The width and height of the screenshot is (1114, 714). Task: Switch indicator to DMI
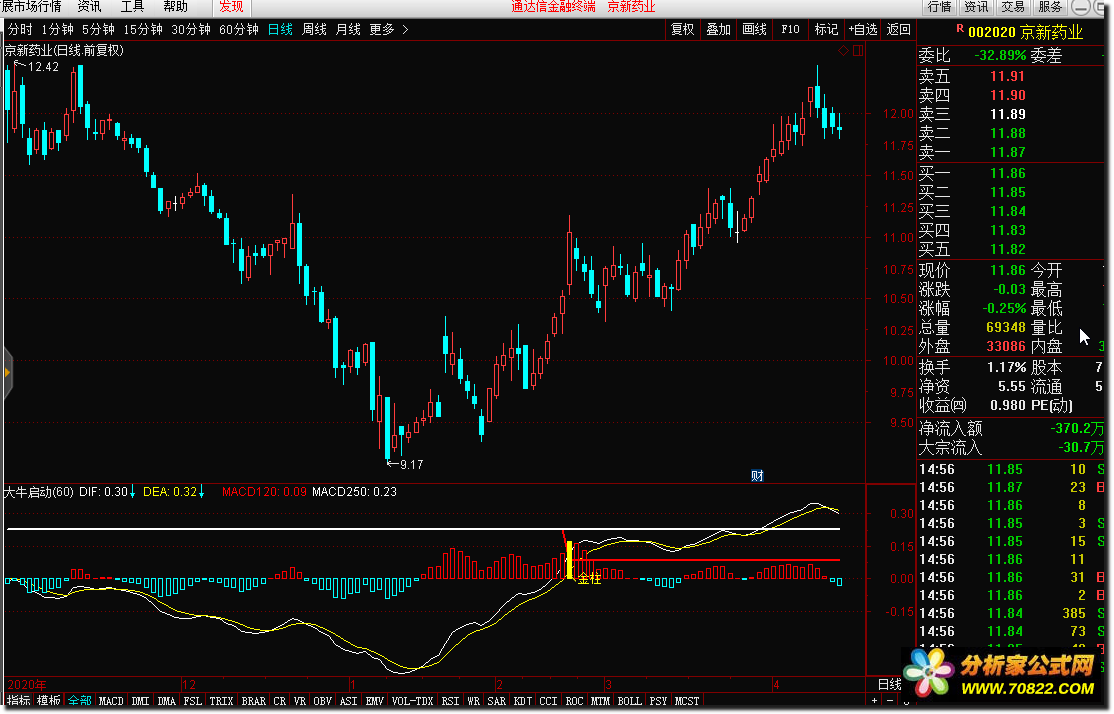pyautogui.click(x=141, y=701)
